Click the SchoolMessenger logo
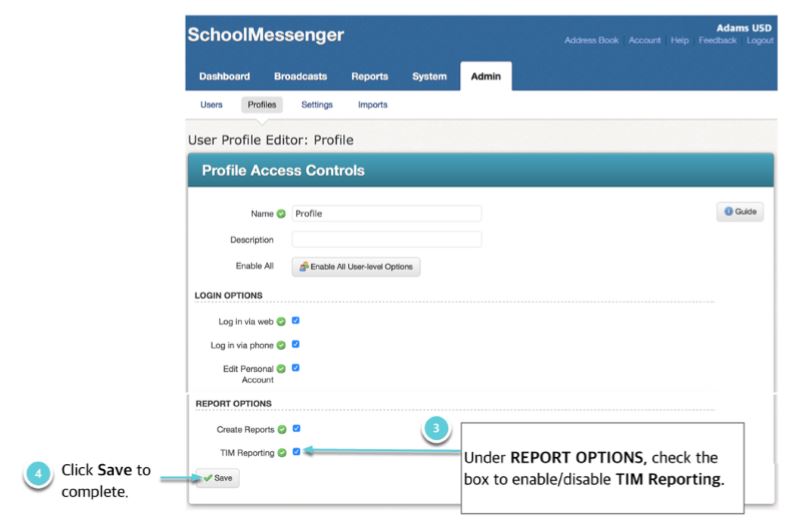This screenshot has height=527, width=797. [x=266, y=35]
